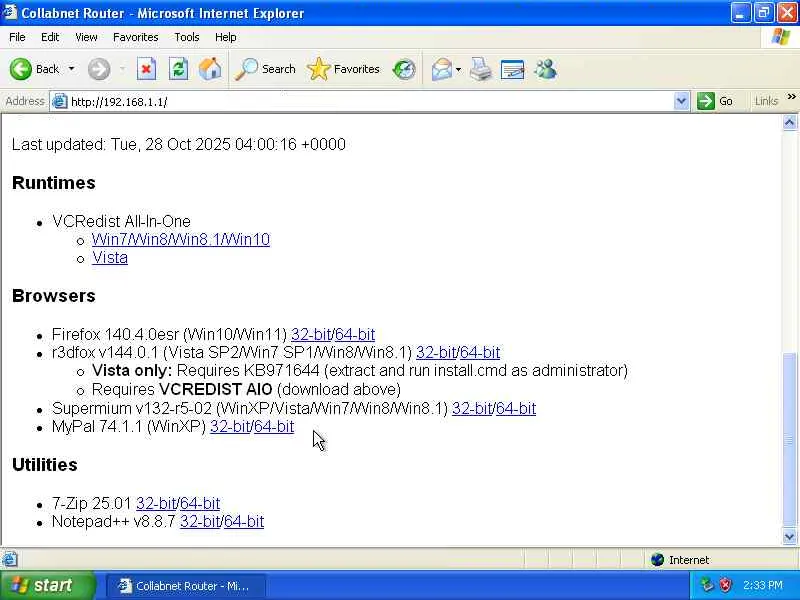Download MyPal 74.1.1 64-bit
The height and width of the screenshot is (600, 800).
(274, 426)
